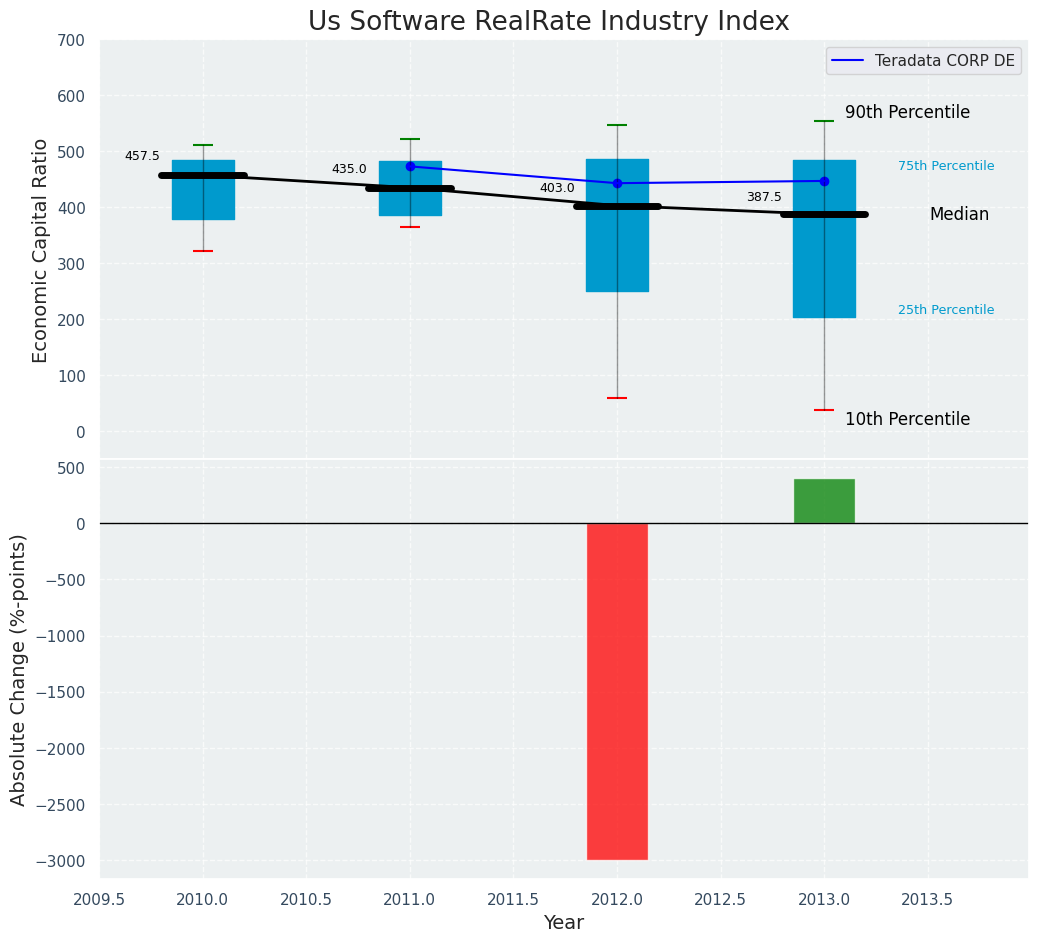Click the 2010 median black marker
The height and width of the screenshot is (942, 1039).
(x=203, y=176)
